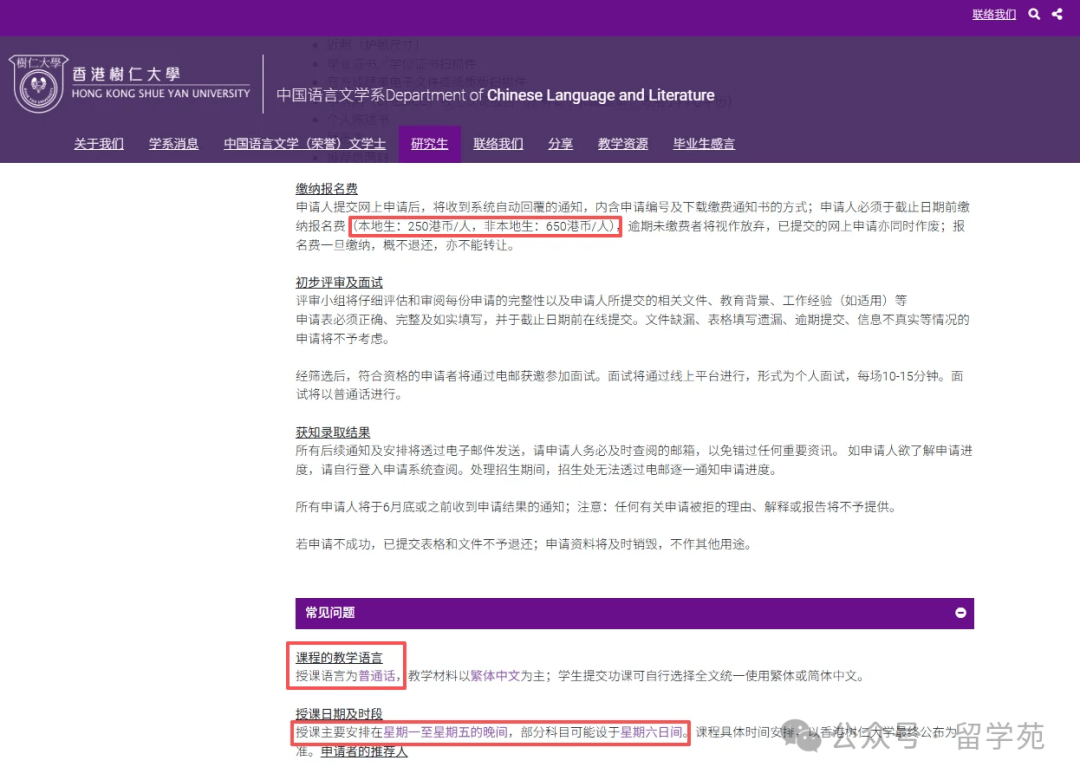Click the 分享 navigation item
This screenshot has height=780, width=1080.
coord(560,144)
